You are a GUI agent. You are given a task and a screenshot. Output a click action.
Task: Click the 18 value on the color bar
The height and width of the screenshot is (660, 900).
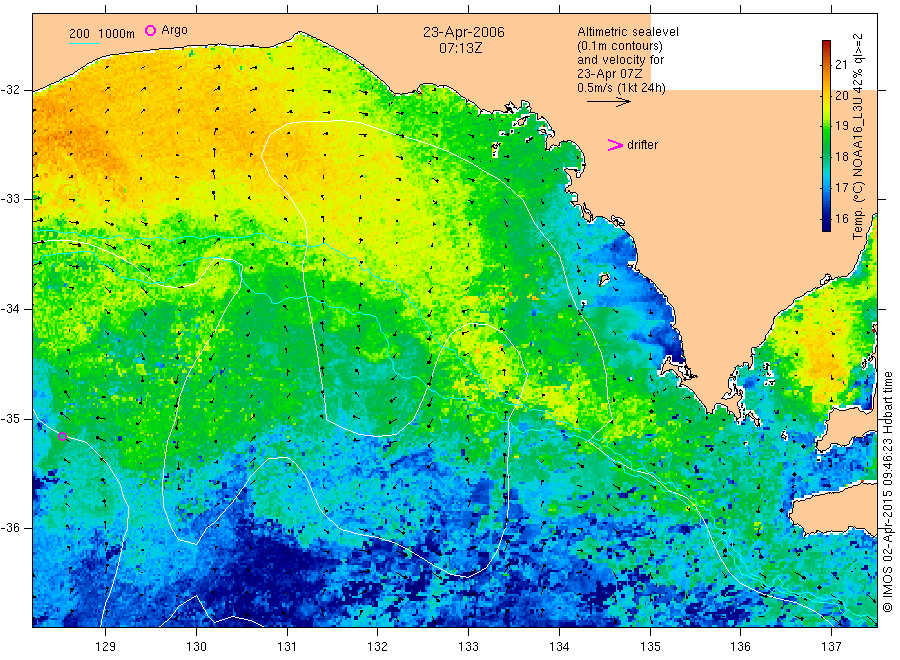(x=841, y=157)
